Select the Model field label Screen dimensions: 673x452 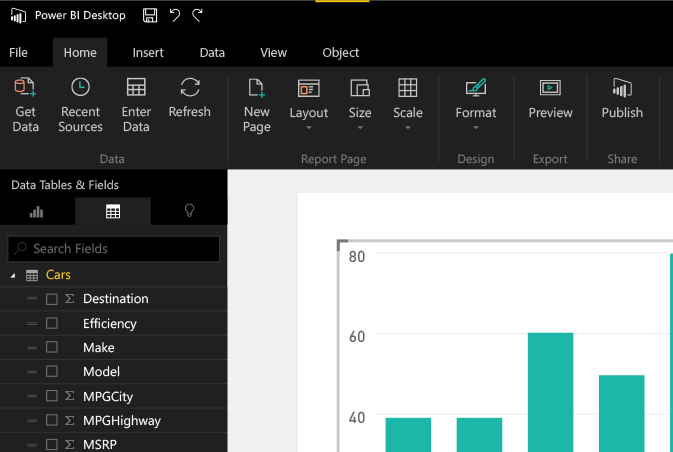click(x=101, y=372)
